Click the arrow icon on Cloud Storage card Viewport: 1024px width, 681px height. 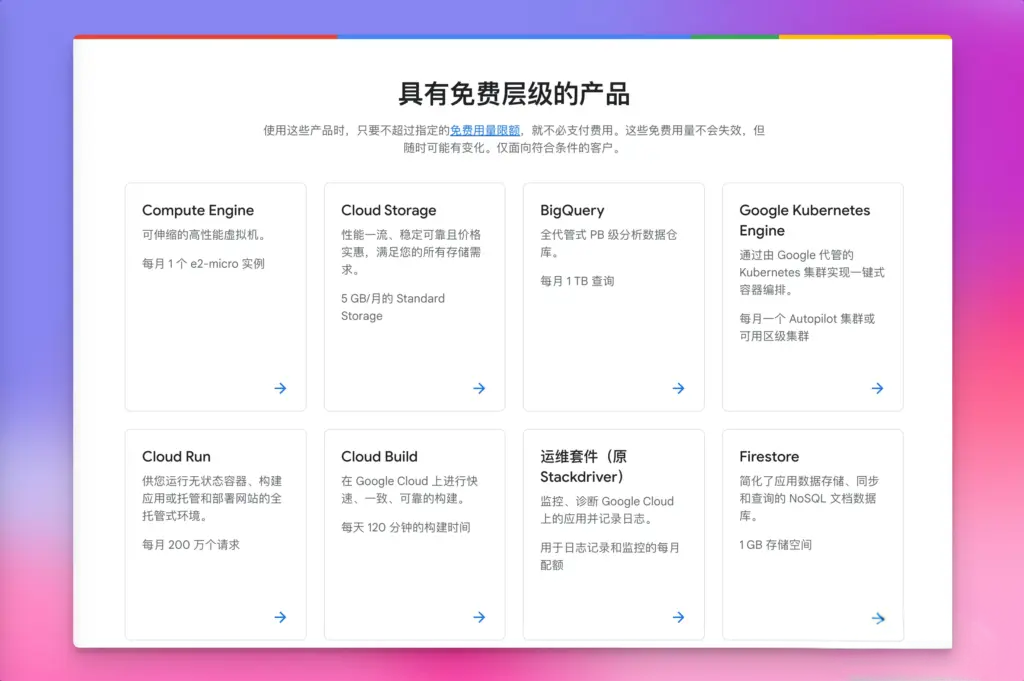click(x=479, y=388)
